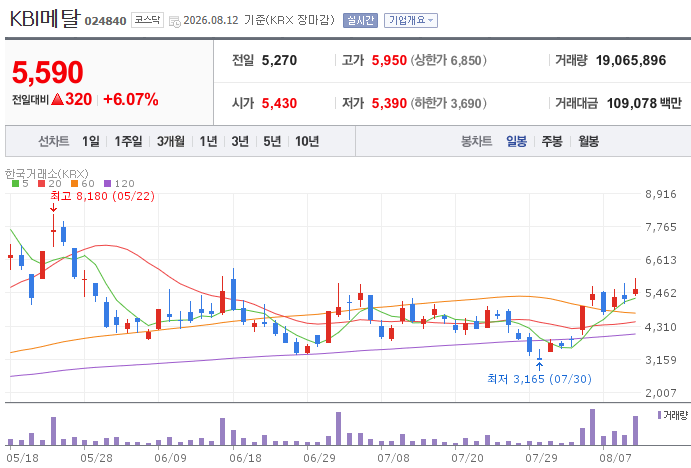
Task: Click the 전일 value 5,270
Action: click(x=279, y=60)
